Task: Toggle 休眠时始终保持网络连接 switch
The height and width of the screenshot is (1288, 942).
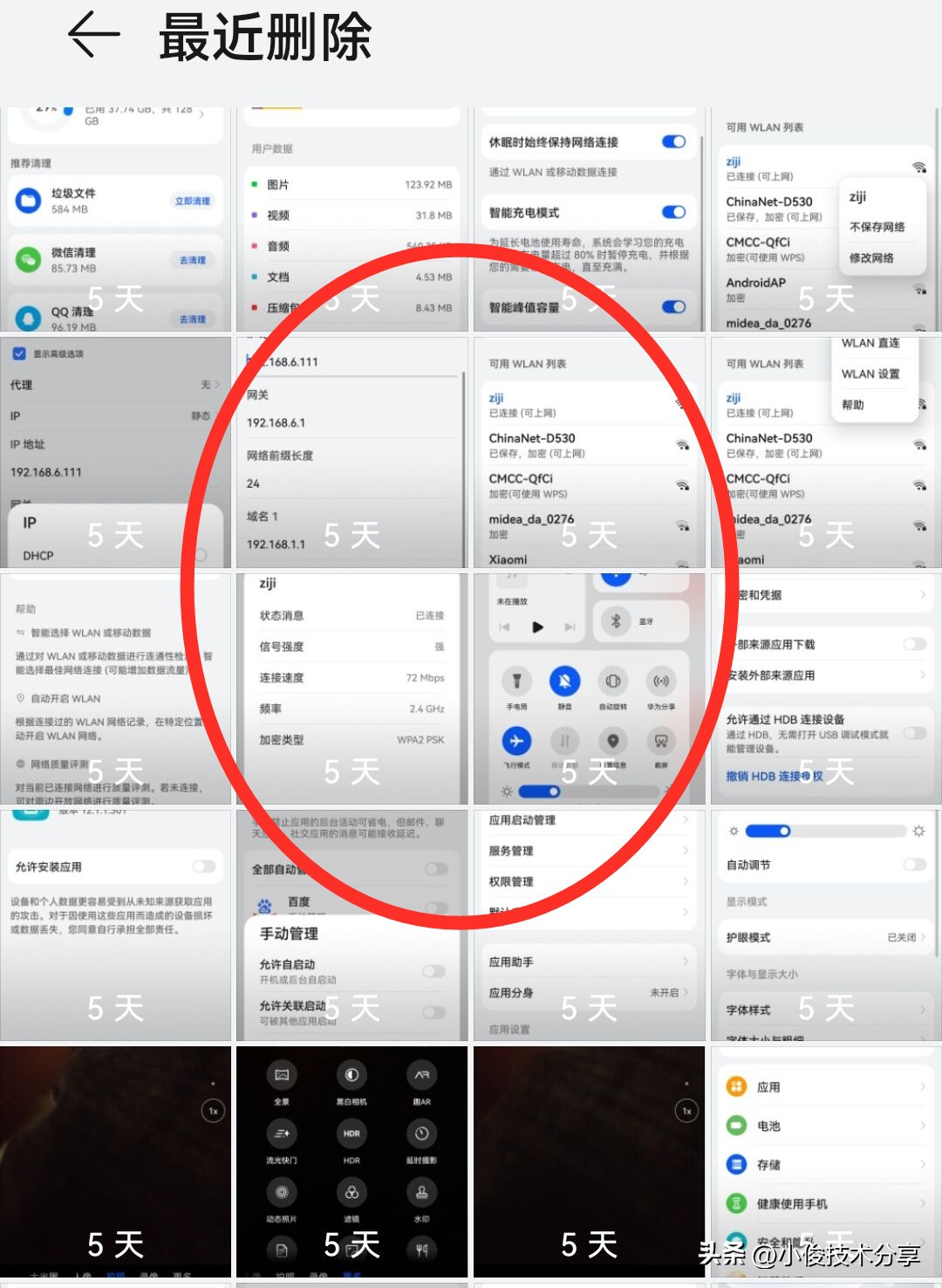Action: pyautogui.click(x=673, y=142)
